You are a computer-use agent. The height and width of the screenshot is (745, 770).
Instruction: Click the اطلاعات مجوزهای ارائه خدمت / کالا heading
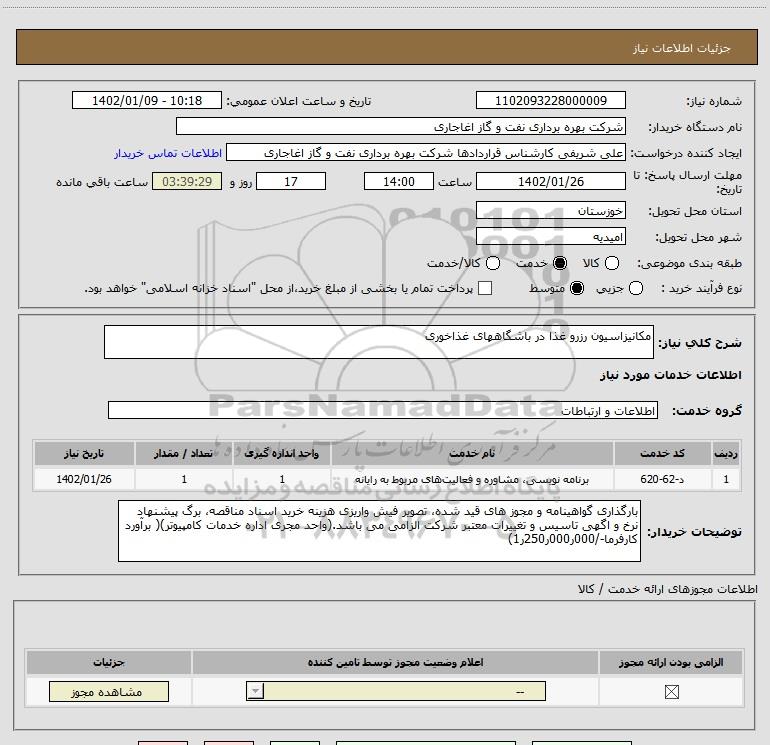click(667, 589)
